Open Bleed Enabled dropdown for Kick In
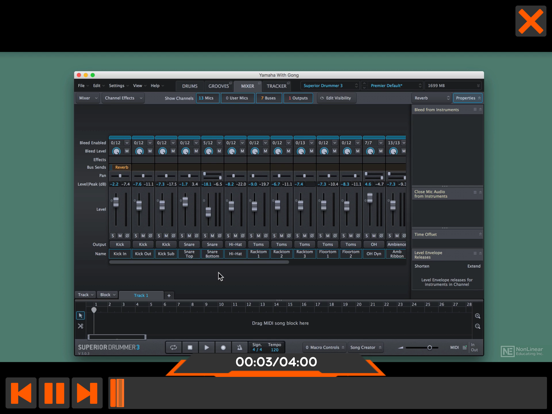Screen dimensions: 552x414 click(127, 143)
